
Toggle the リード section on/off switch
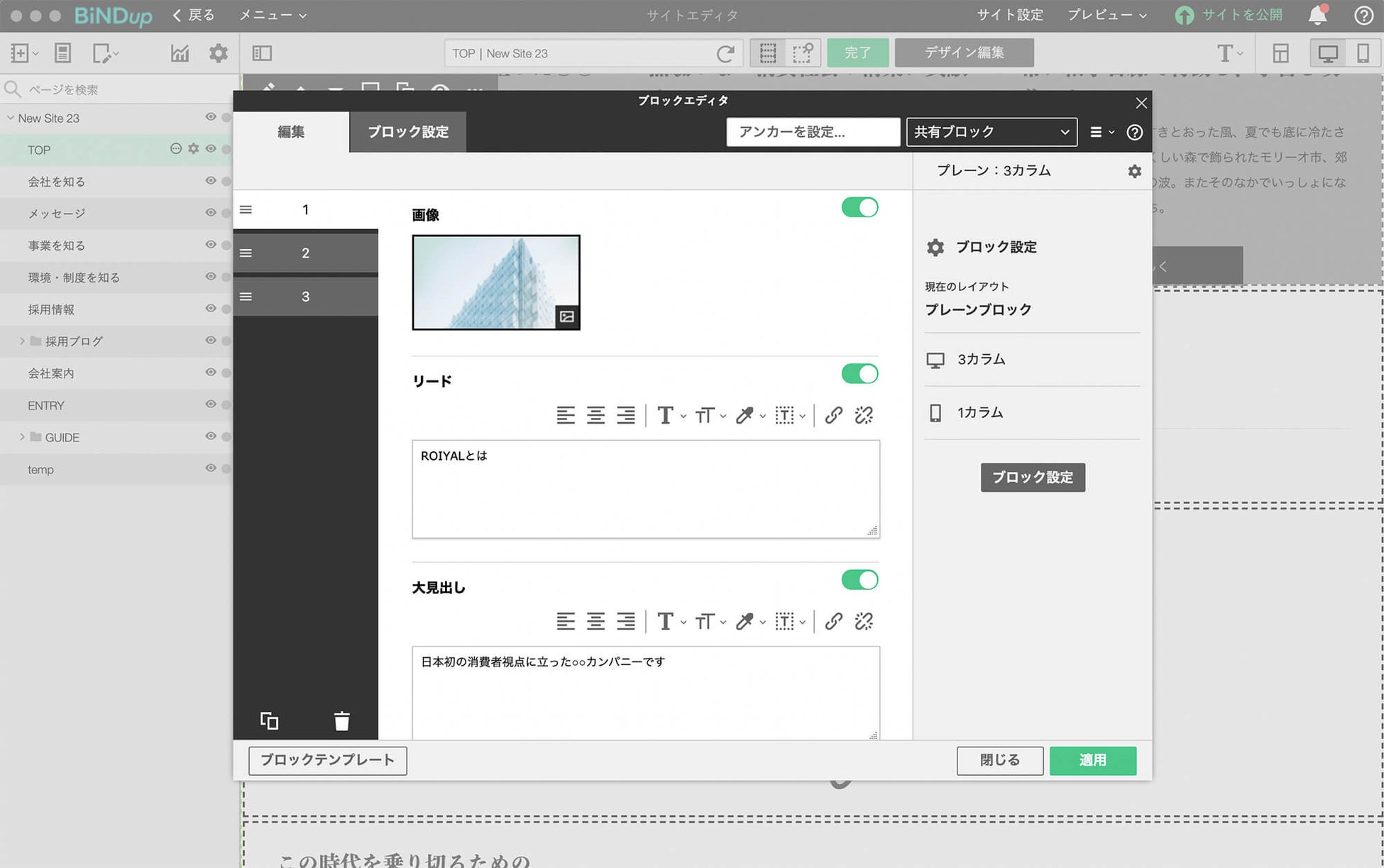coord(858,374)
